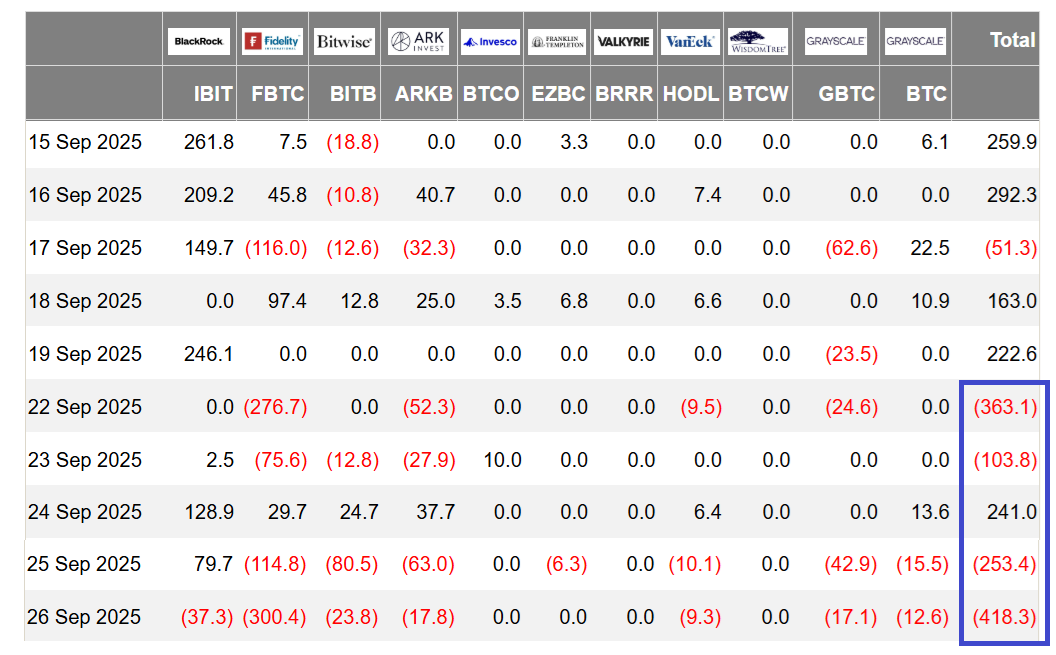Click the BlackRock logo

pos(199,41)
